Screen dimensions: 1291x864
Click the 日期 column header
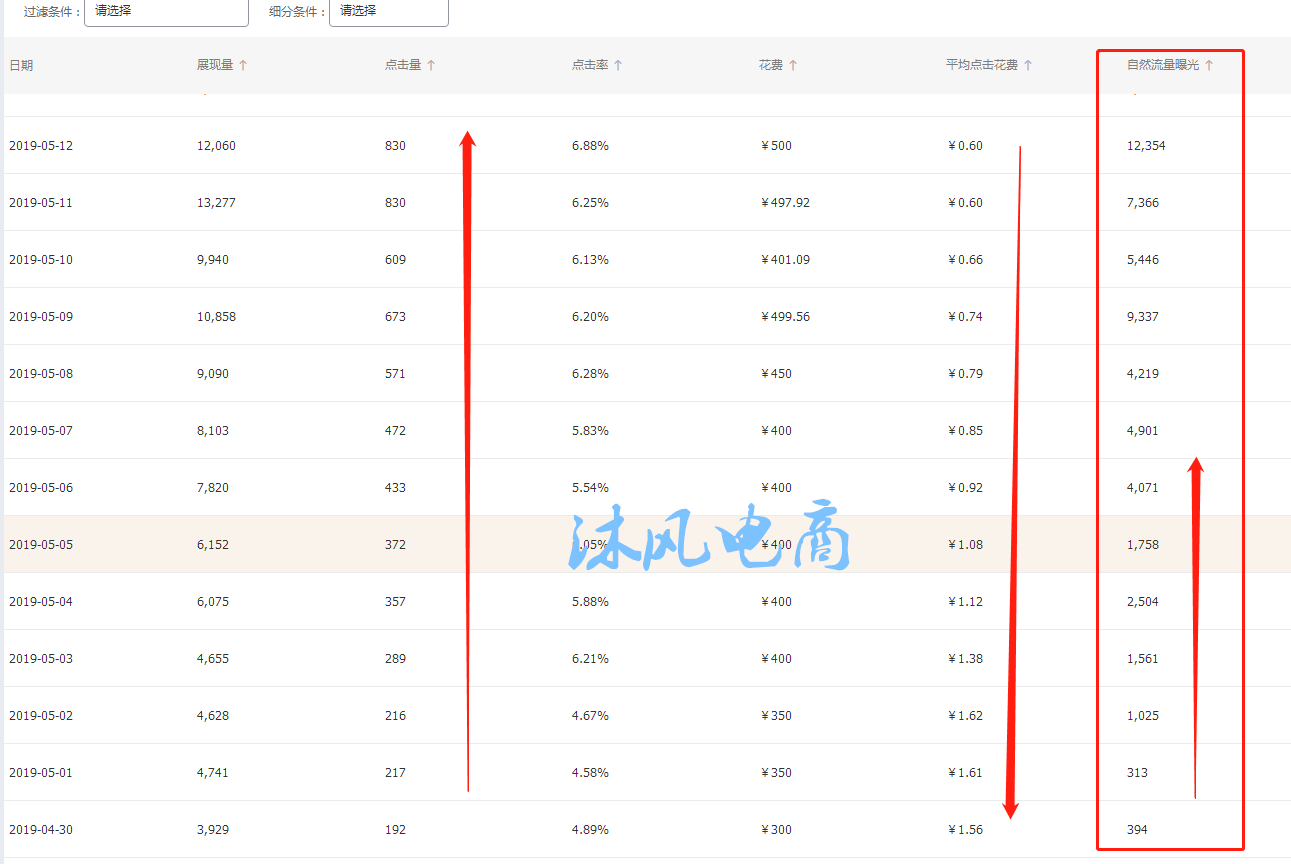pos(21,65)
